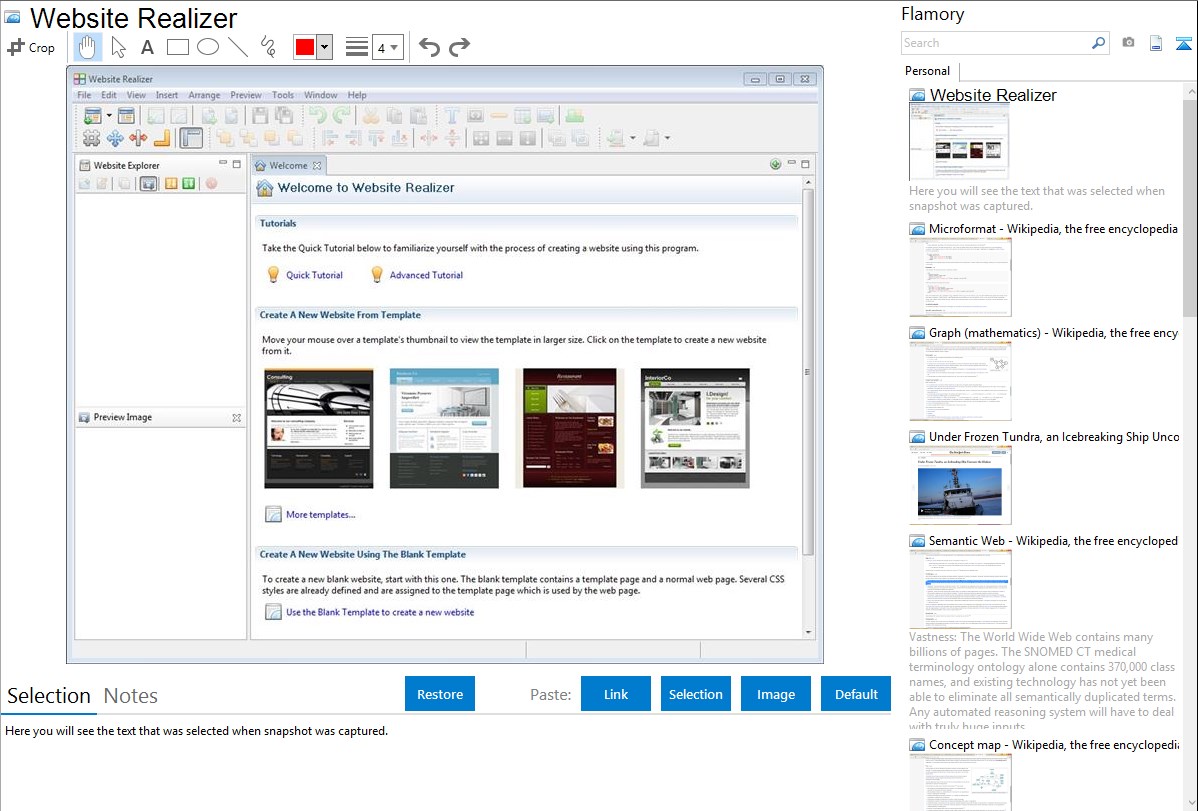Pick the rectangle shape tool
The width and height of the screenshot is (1198, 811).
pos(177,47)
